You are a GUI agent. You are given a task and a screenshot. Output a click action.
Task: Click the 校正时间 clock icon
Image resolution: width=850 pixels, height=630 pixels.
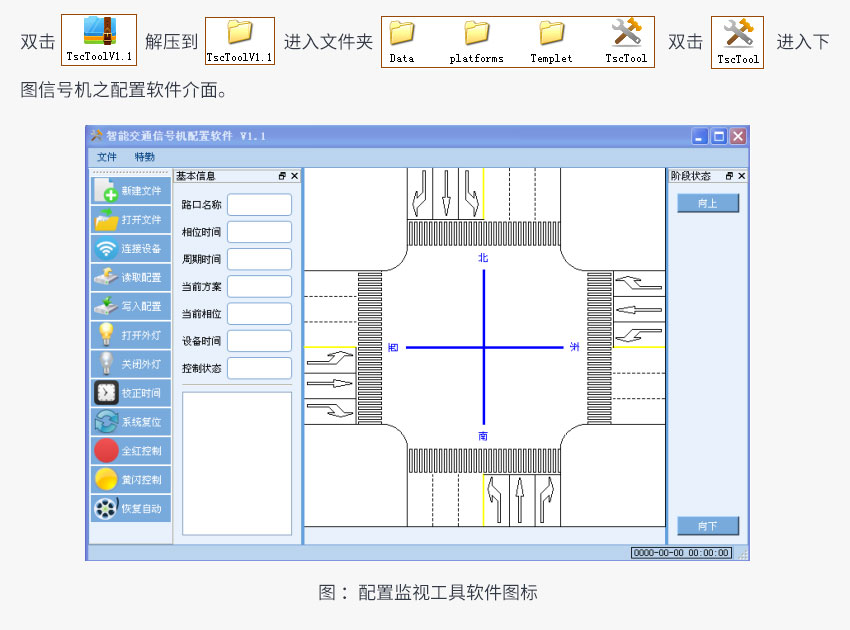(107, 393)
